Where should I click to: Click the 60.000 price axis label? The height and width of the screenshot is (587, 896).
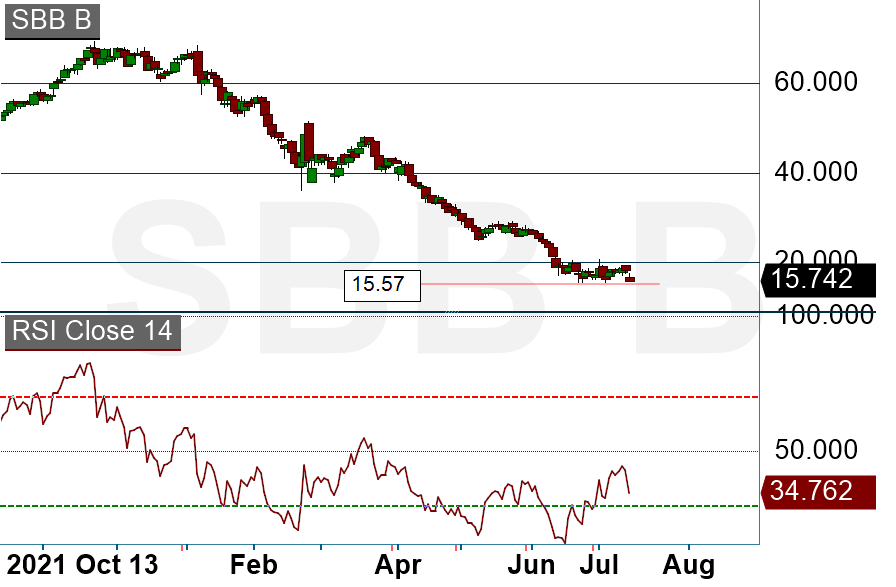[815, 82]
